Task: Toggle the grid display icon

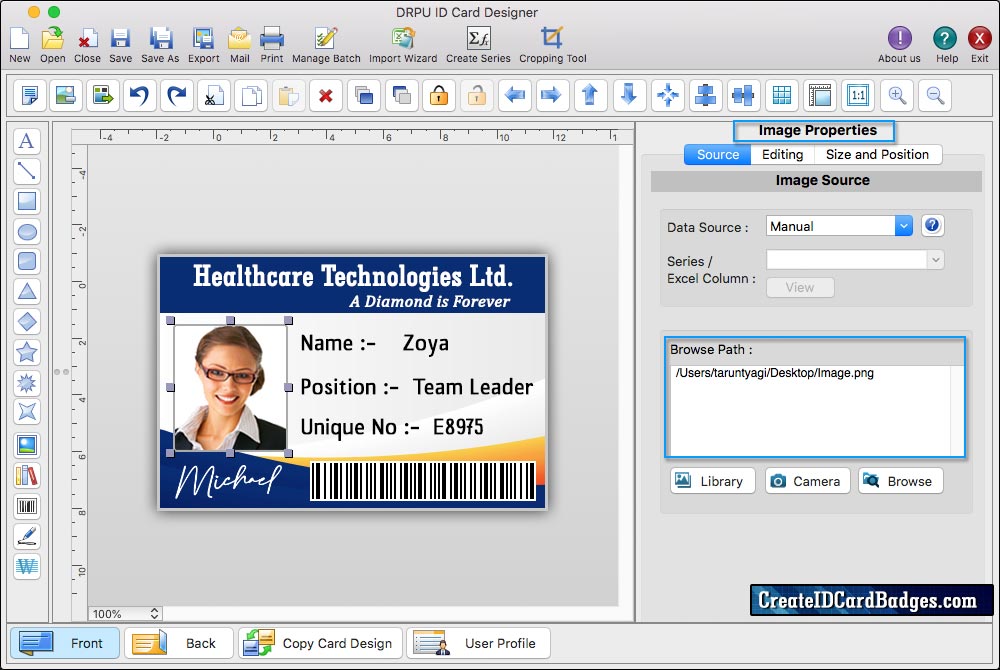Action: (782, 96)
